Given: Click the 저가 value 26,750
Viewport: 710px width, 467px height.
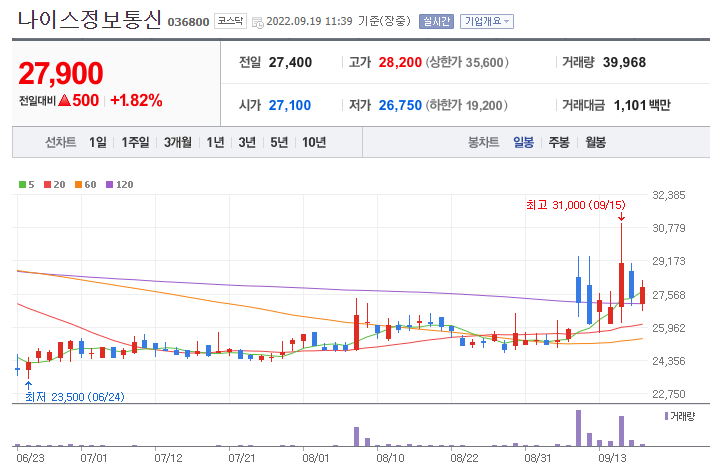Looking at the screenshot, I should click(400, 106).
